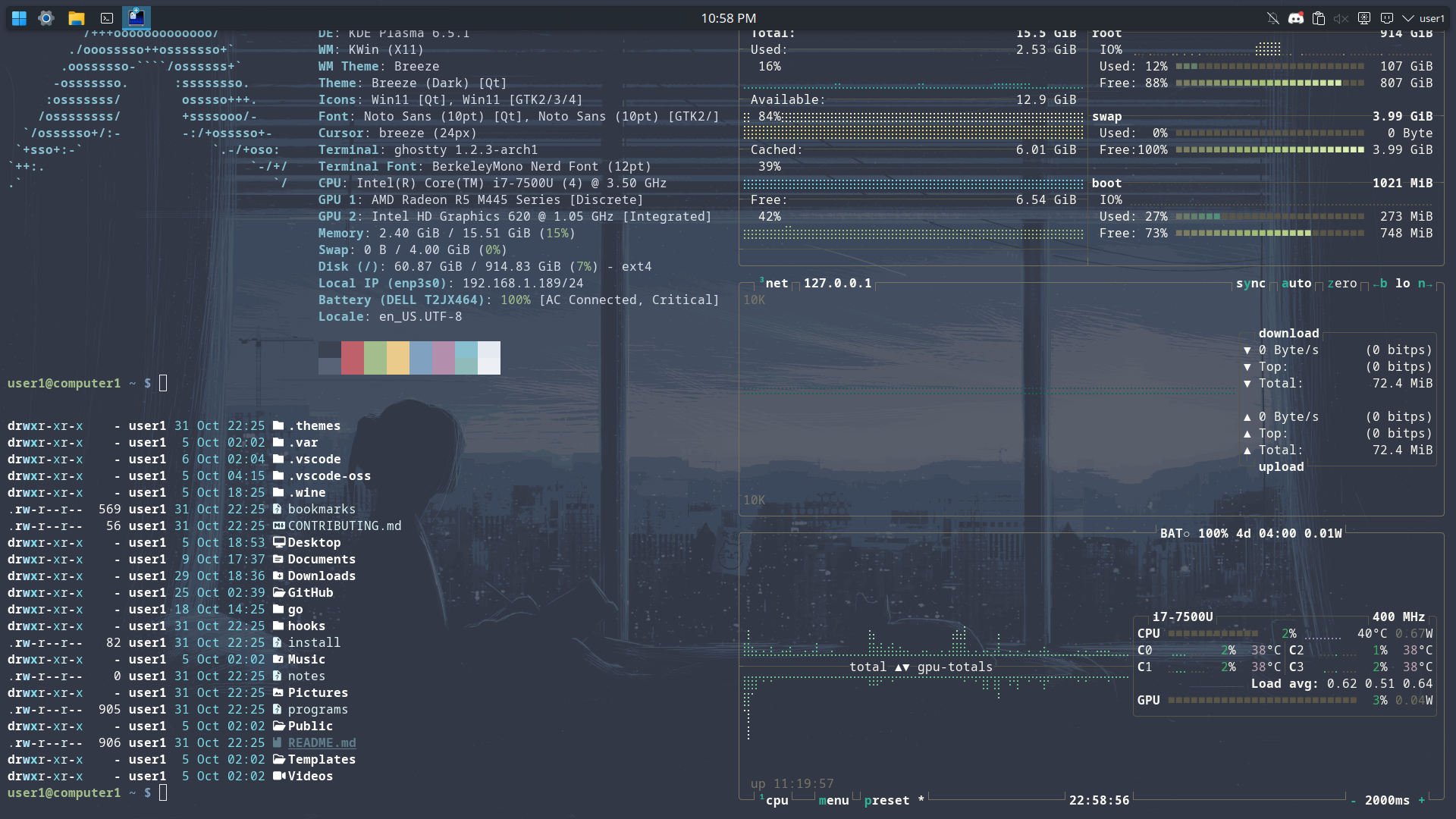Toggle net sync option in btop

point(1250,284)
